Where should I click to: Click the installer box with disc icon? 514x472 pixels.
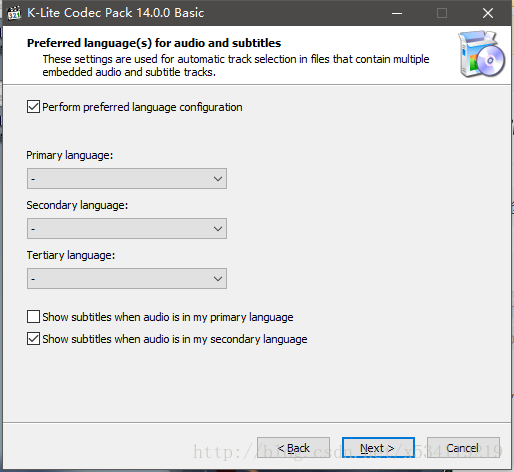[482, 54]
